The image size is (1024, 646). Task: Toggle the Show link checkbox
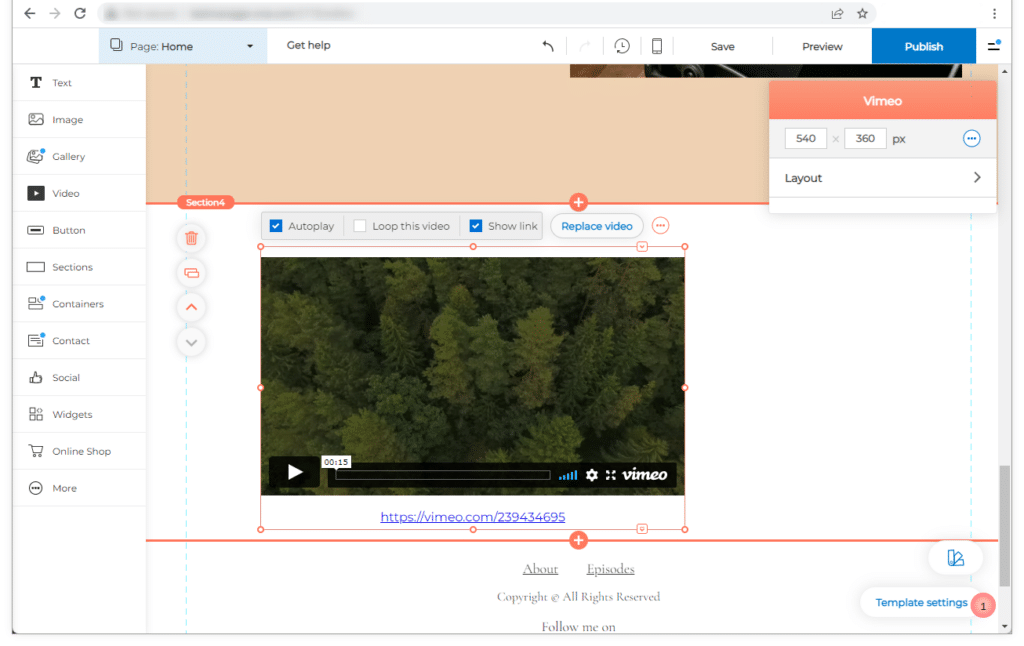pos(476,226)
